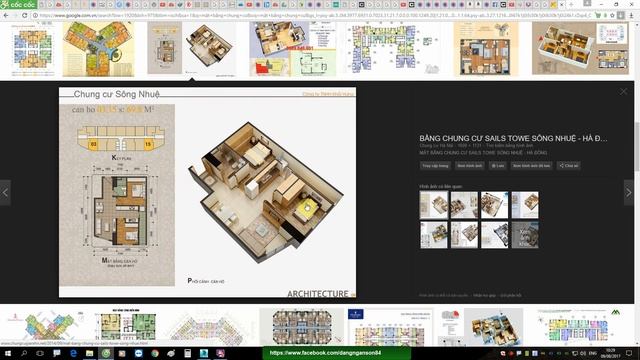Open a new browser tab with plus button
The height and width of the screenshot is (360, 640).
pos(571,4)
